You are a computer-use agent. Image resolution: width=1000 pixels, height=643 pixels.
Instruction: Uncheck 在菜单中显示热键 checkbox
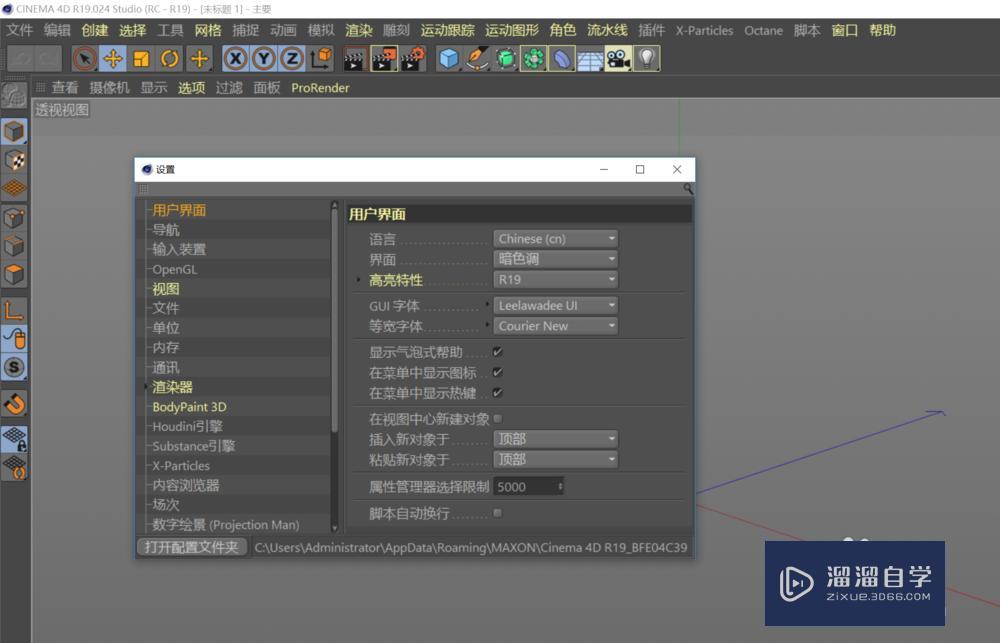(x=497, y=392)
